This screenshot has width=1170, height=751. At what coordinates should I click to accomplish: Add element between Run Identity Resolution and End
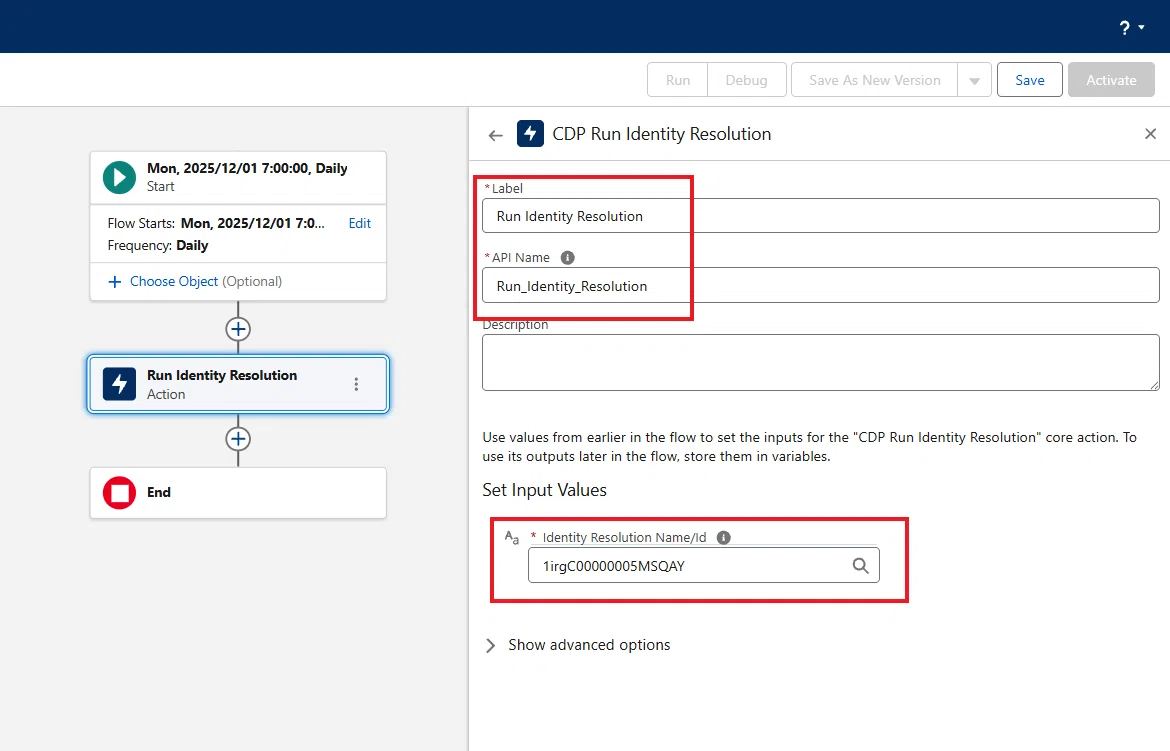[238, 439]
